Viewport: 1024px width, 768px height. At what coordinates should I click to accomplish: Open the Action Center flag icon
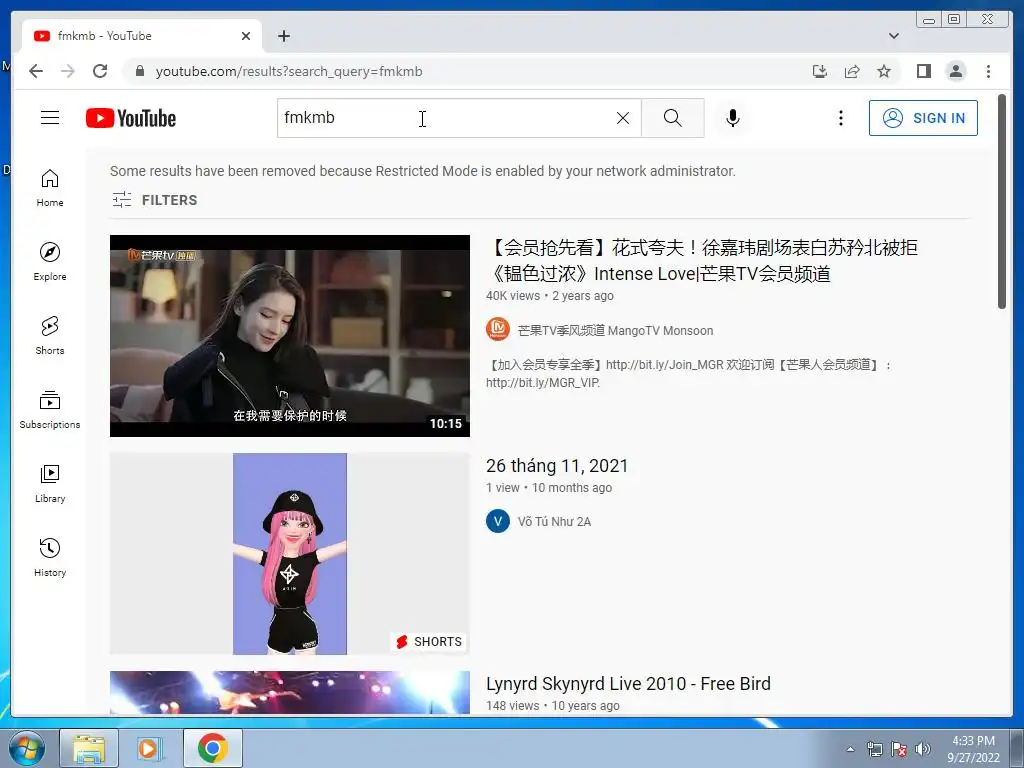coord(899,749)
